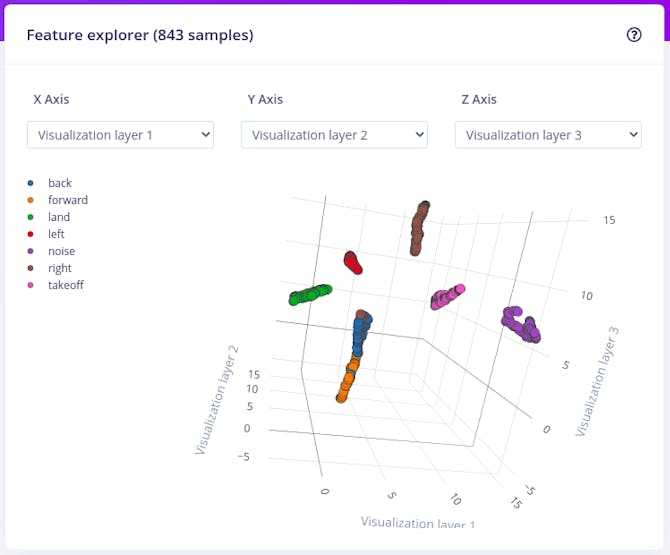The image size is (670, 555).
Task: Click the 'right' legend label
Action: [60, 268]
